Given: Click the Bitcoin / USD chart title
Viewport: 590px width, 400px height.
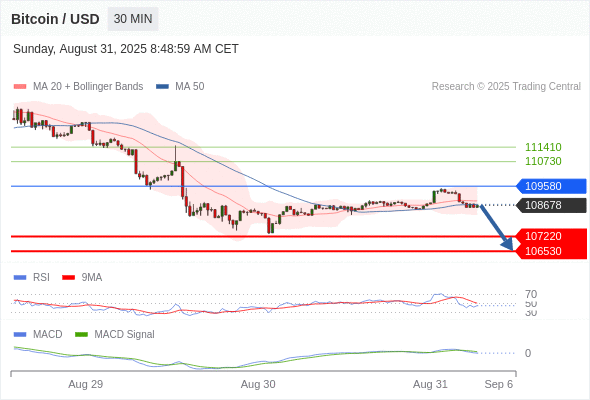Looking at the screenshot, I should pyautogui.click(x=55, y=19).
